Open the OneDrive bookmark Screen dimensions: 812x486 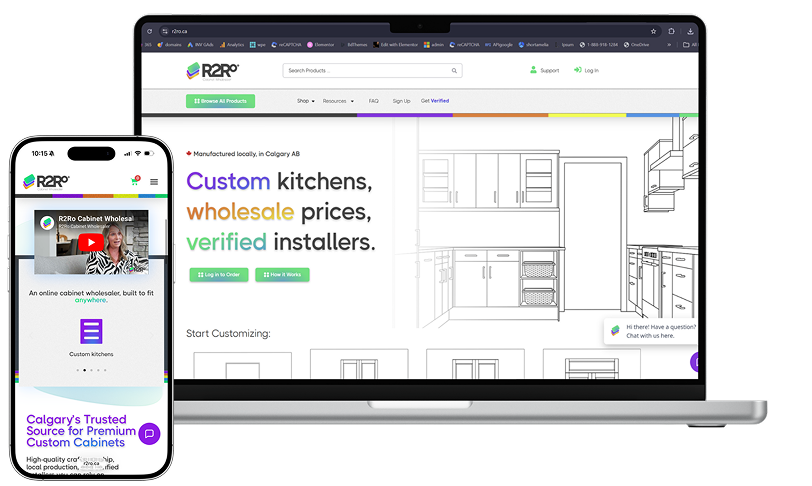[x=636, y=45]
